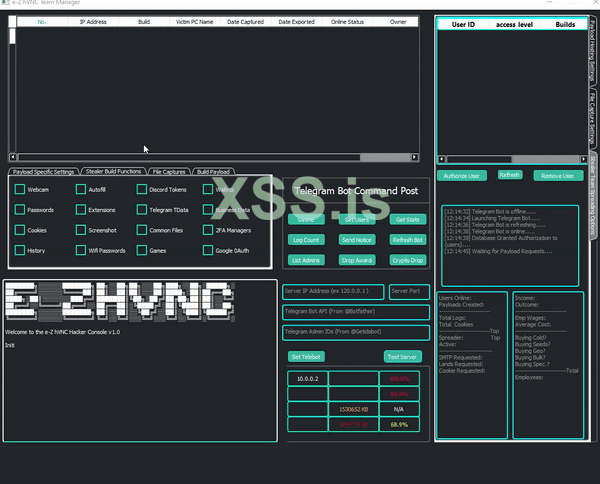Click the 10.0.0.2 cell in the server grid
The width and height of the screenshot is (600, 484).
pos(308,379)
